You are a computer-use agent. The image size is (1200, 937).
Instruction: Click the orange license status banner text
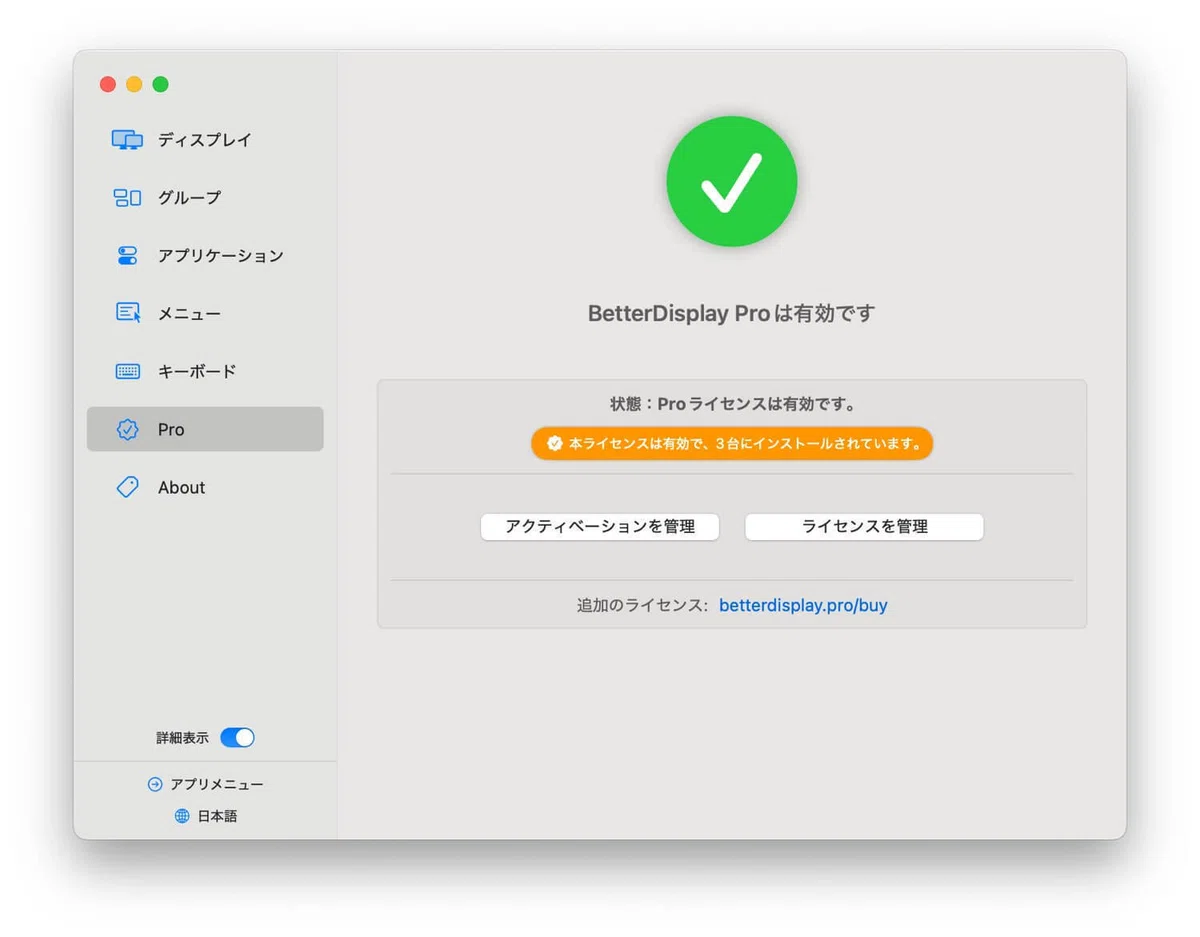(x=745, y=443)
